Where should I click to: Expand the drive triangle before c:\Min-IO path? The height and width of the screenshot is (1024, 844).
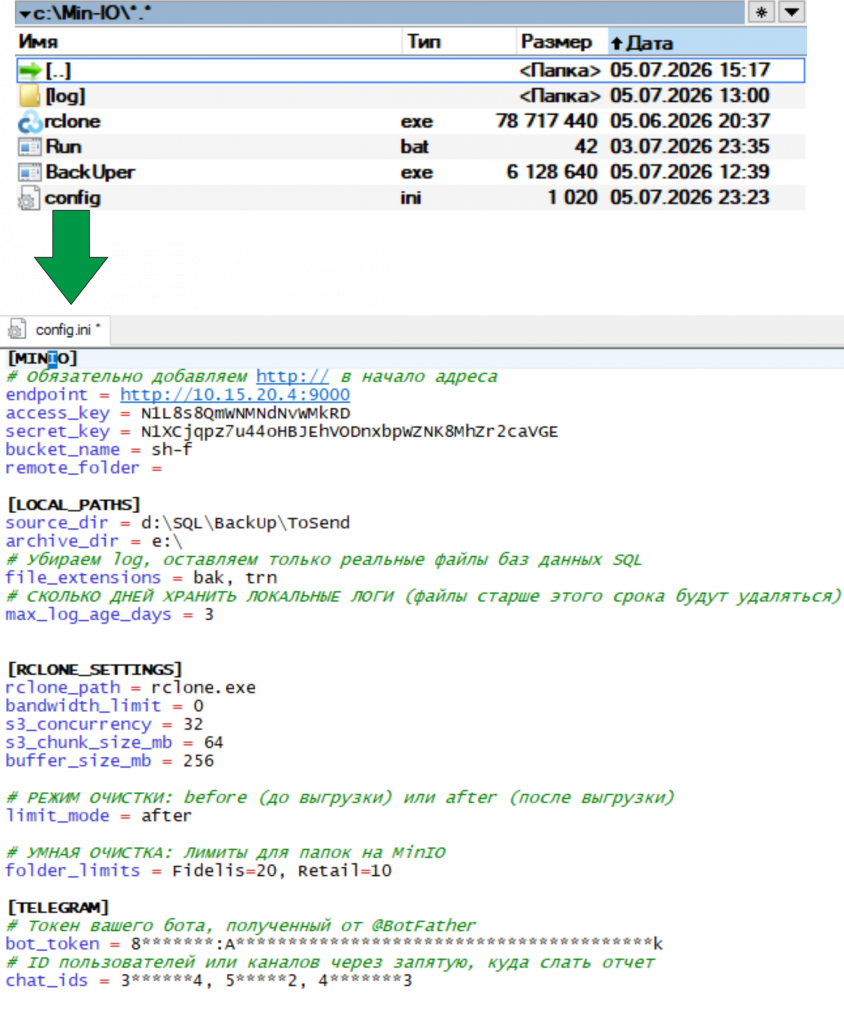point(25,14)
